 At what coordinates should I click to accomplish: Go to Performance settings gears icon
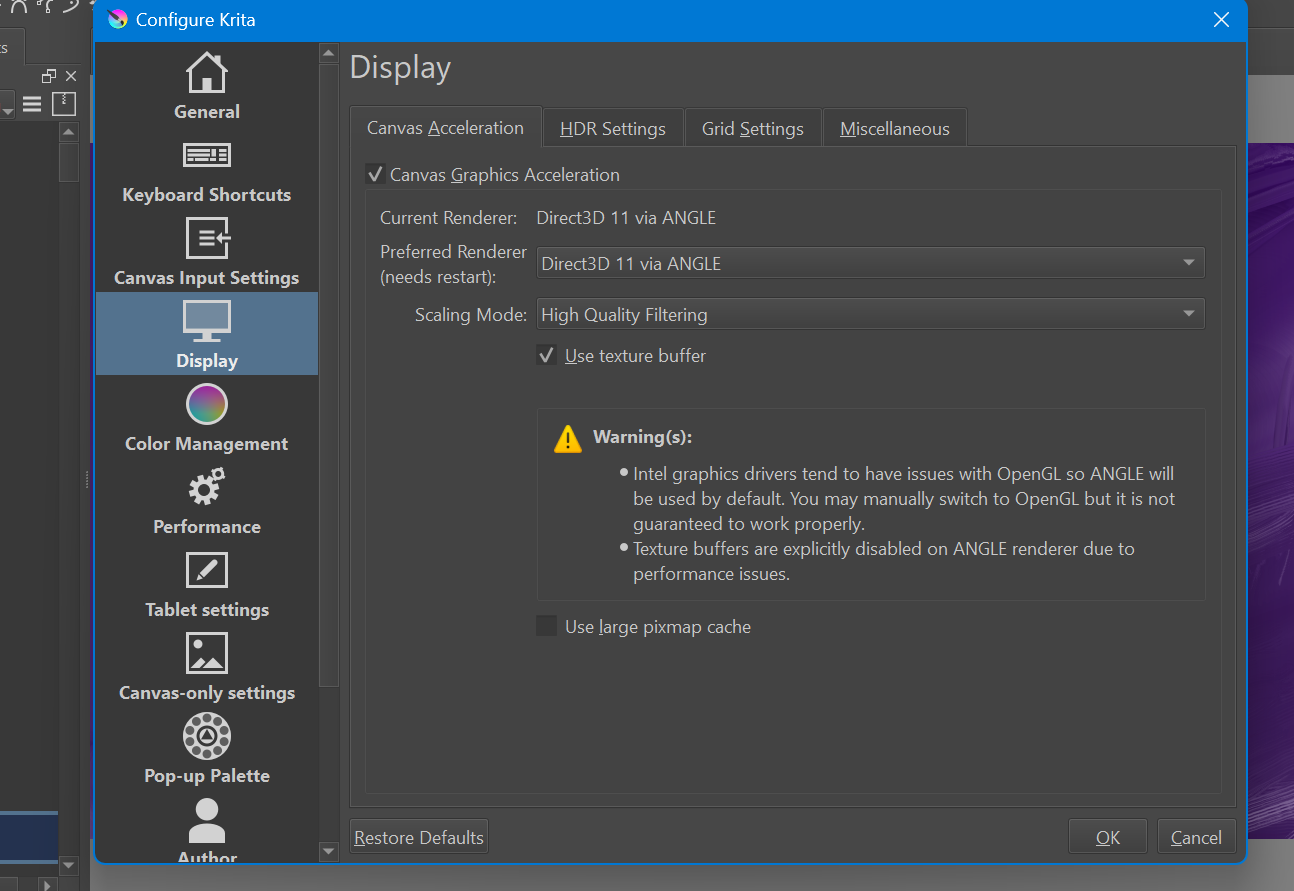pos(207,489)
